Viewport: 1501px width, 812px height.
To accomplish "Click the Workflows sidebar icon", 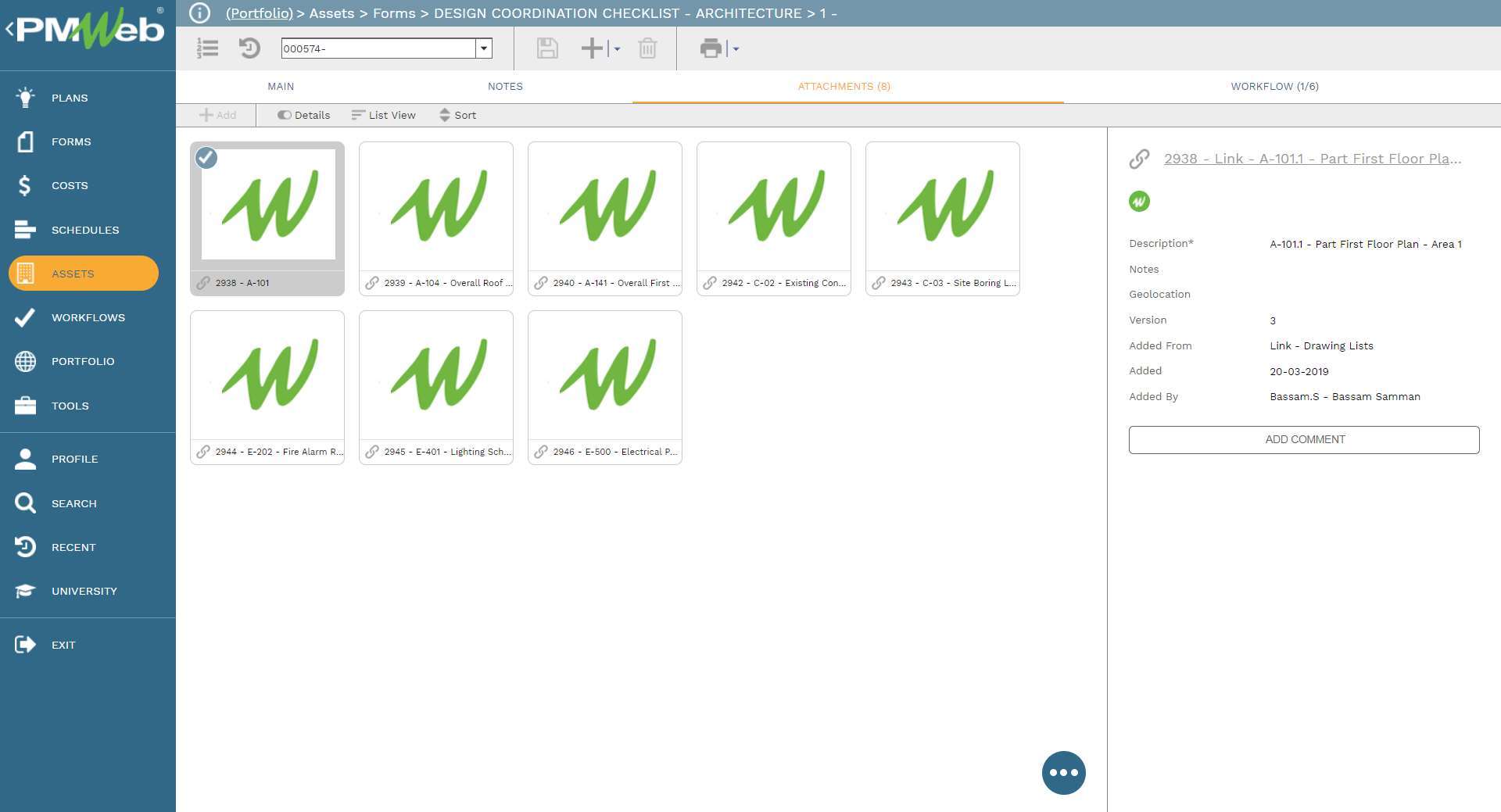I will point(24,317).
